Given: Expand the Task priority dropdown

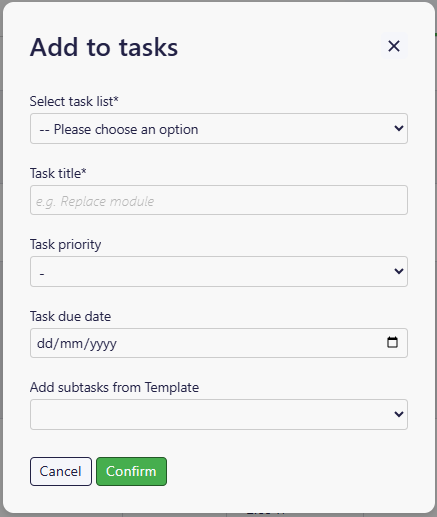Looking at the screenshot, I should coord(219,271).
